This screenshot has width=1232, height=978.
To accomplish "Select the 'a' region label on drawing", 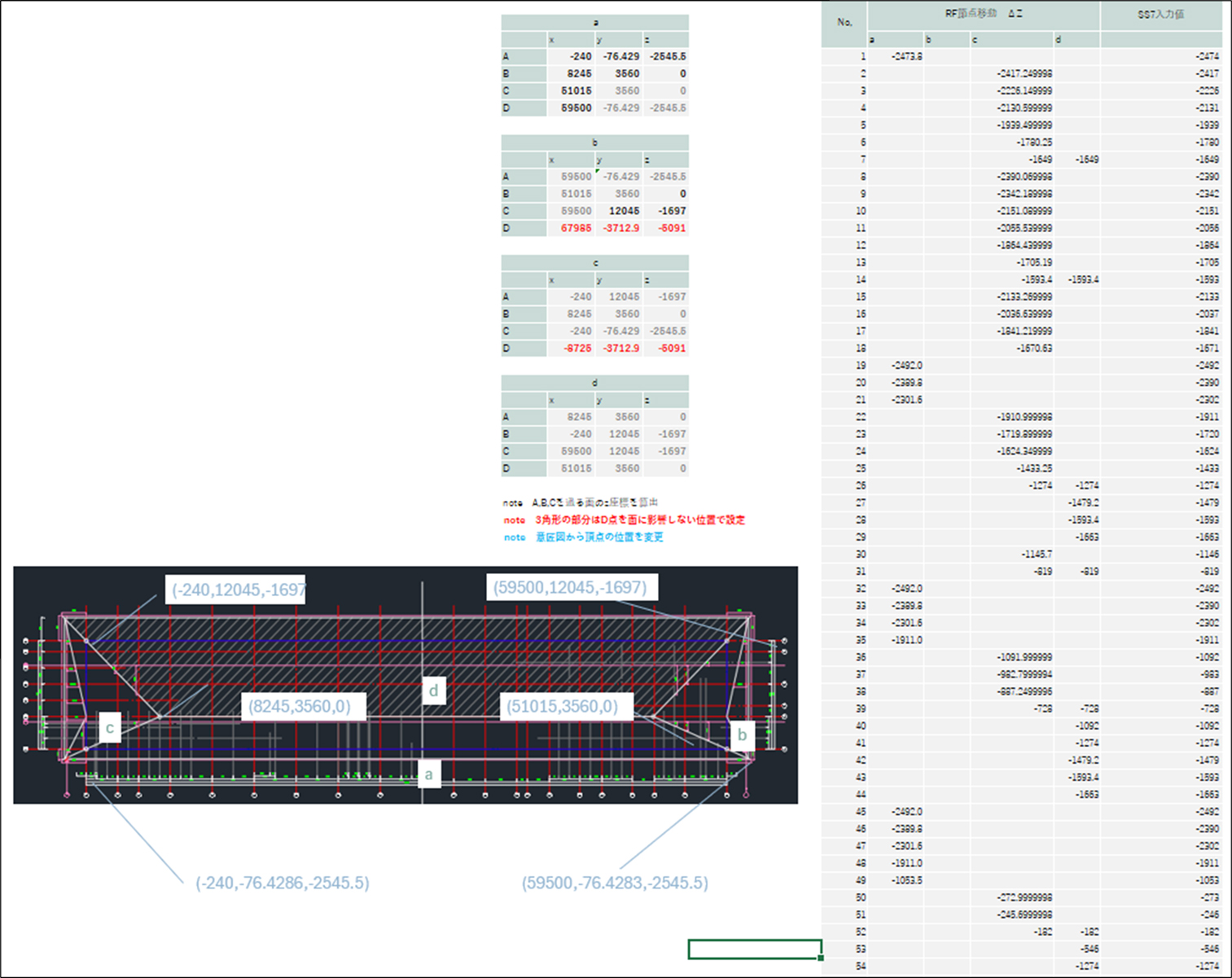I will click(428, 774).
